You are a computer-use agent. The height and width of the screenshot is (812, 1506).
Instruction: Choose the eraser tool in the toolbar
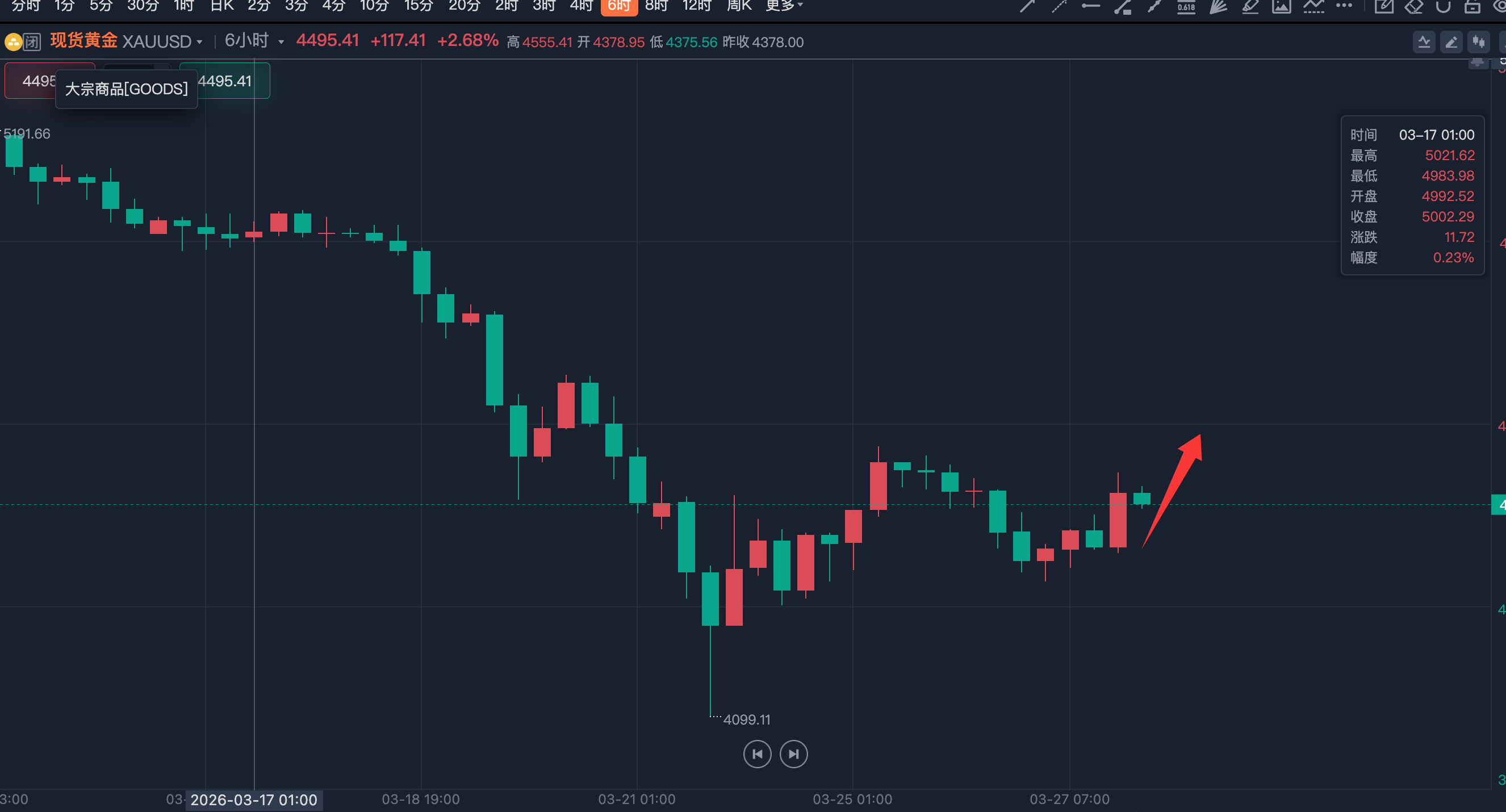[x=1413, y=6]
